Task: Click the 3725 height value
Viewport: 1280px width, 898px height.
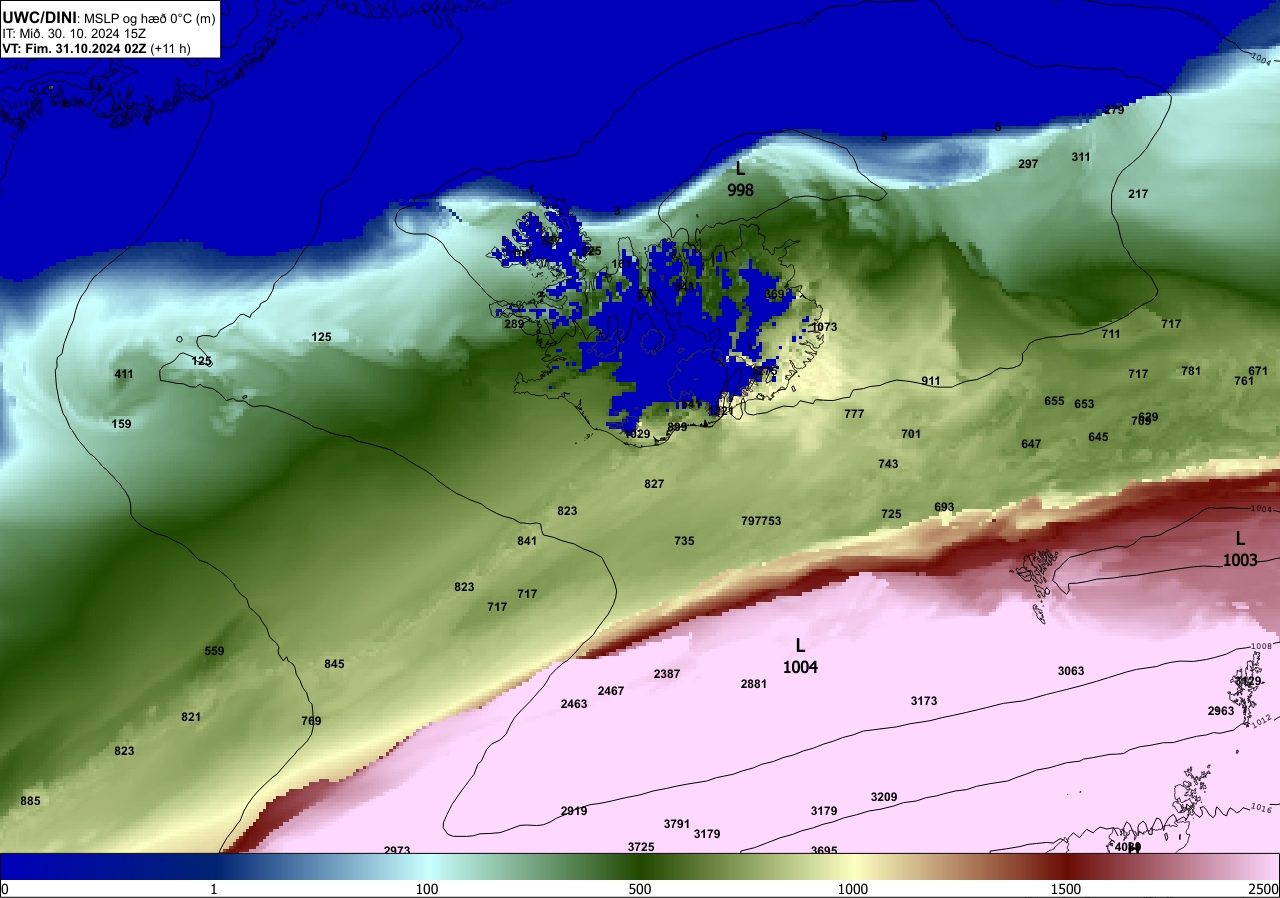Action: 641,847
